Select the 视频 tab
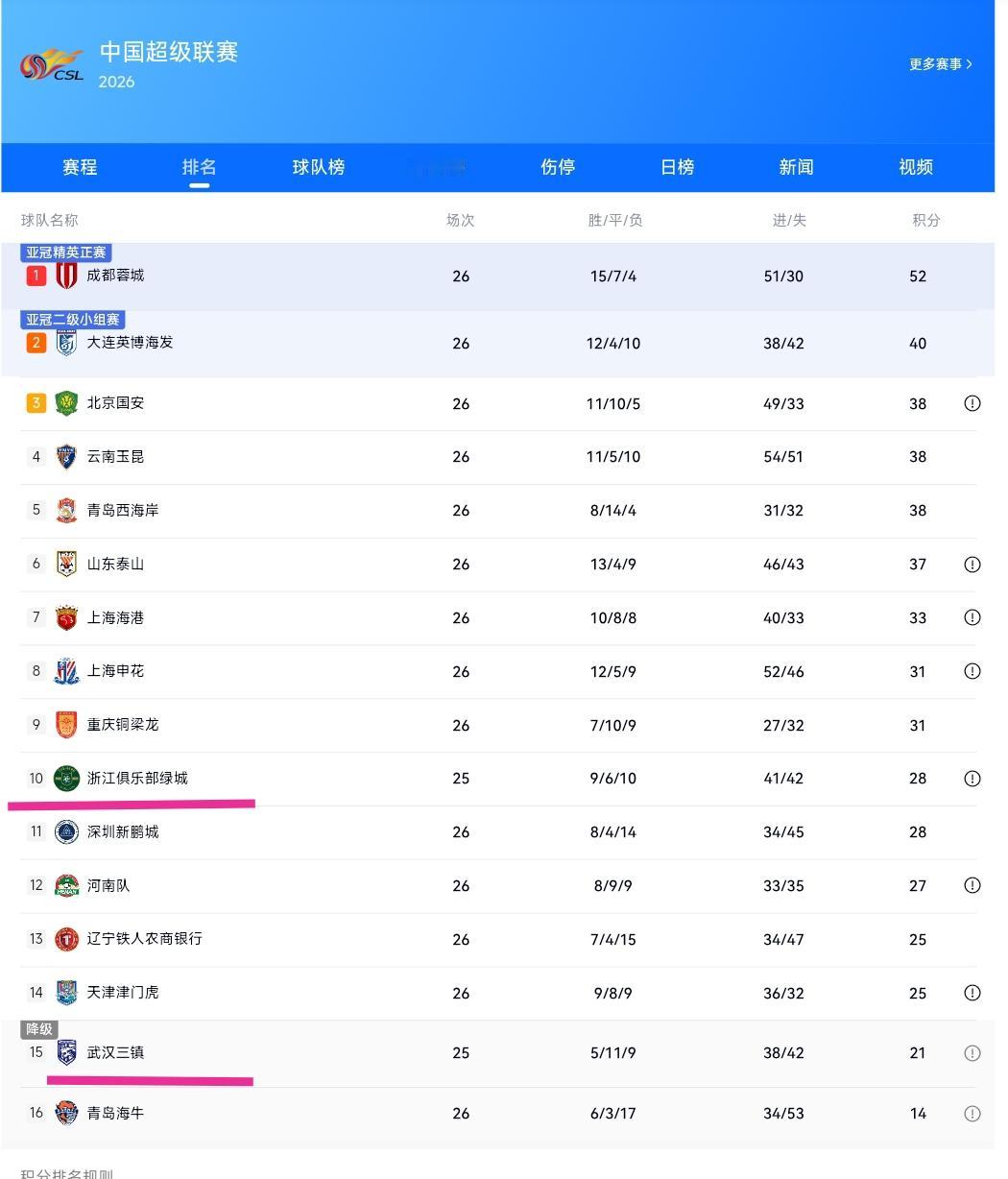1008x1179 pixels. click(916, 167)
